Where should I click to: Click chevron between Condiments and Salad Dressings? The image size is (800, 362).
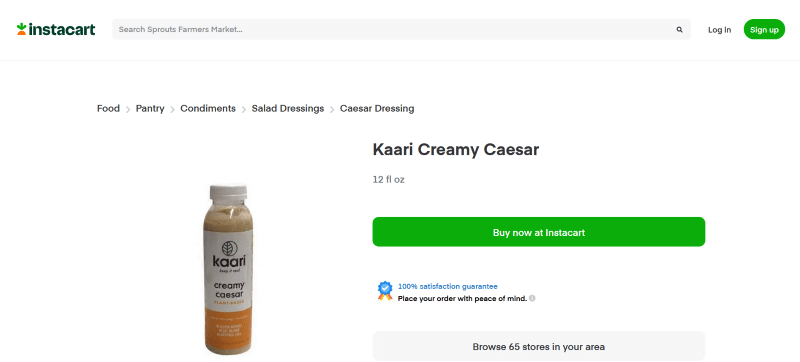point(244,109)
